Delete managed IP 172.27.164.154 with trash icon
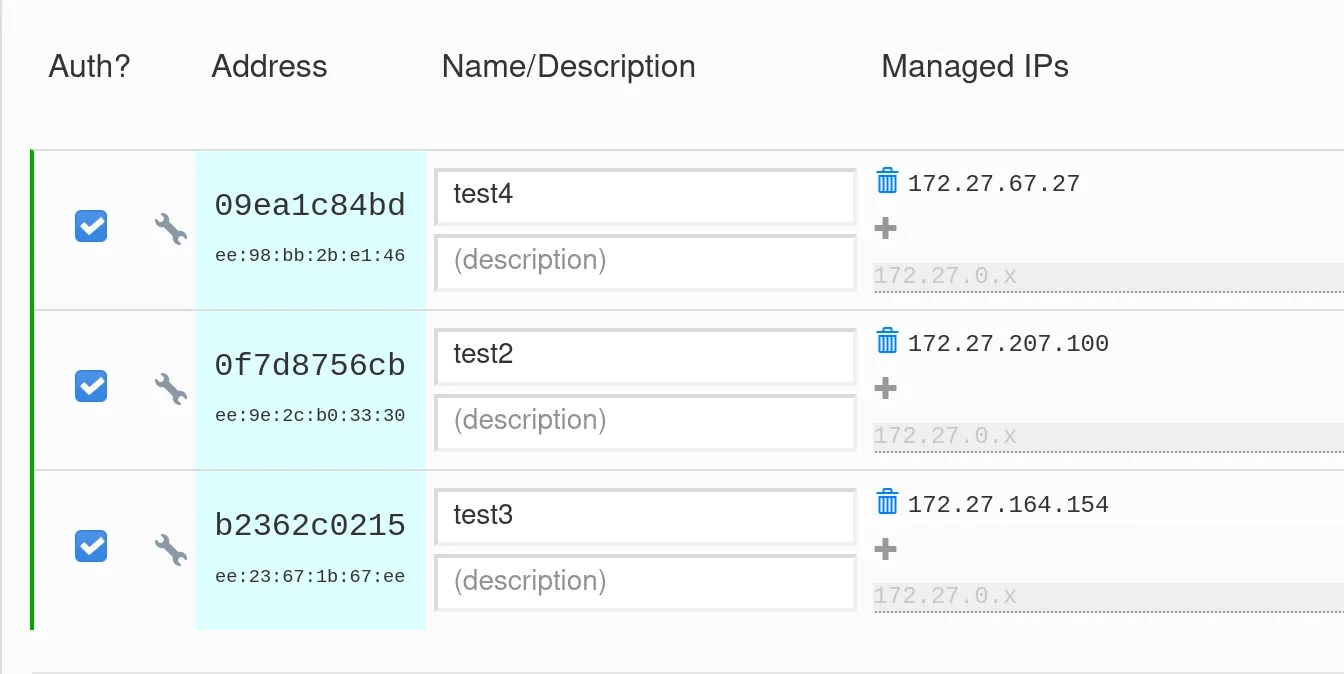Screen dimensions: 1344x674 click(x=887, y=502)
